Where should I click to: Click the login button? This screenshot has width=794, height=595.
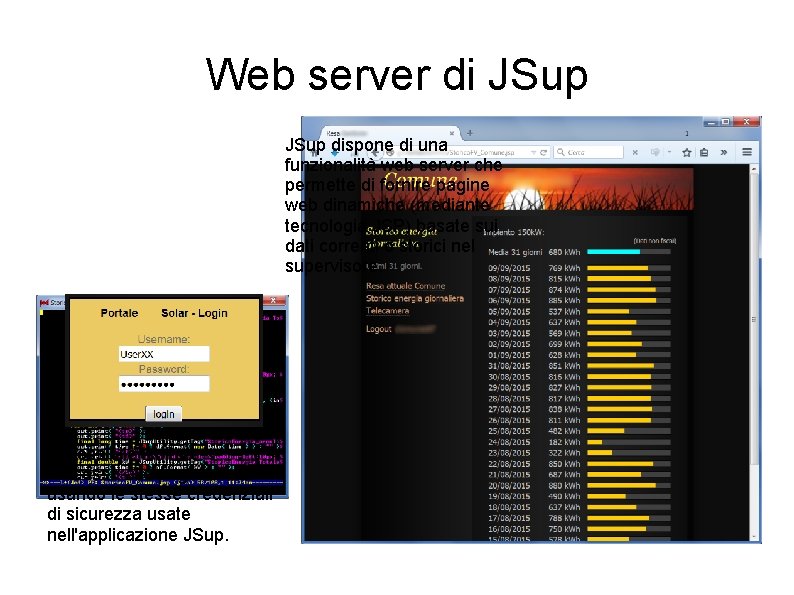coord(164,414)
